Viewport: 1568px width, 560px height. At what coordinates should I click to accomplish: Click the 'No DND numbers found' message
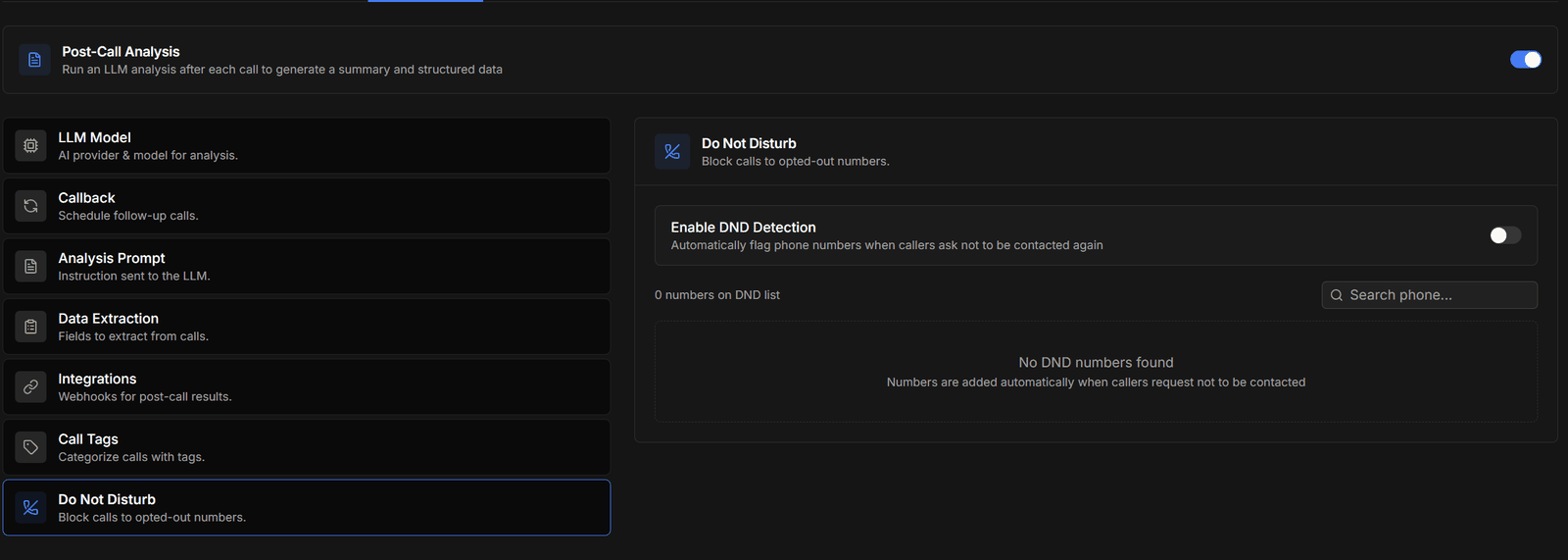(1096, 363)
